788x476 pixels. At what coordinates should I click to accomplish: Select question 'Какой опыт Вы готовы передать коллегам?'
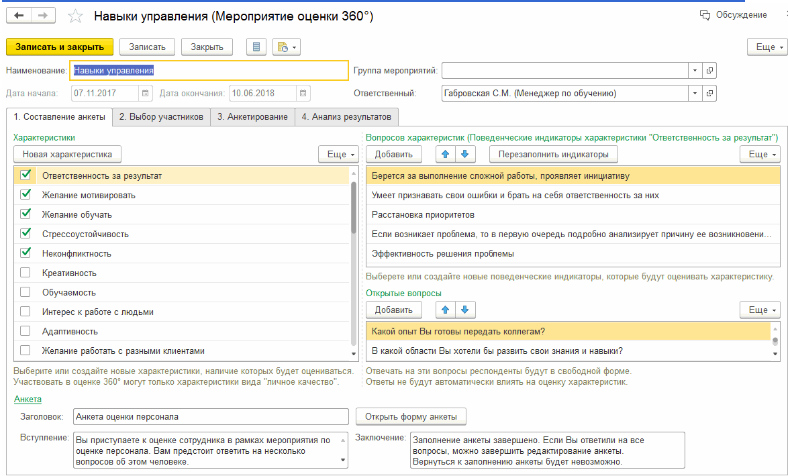[x=569, y=331]
